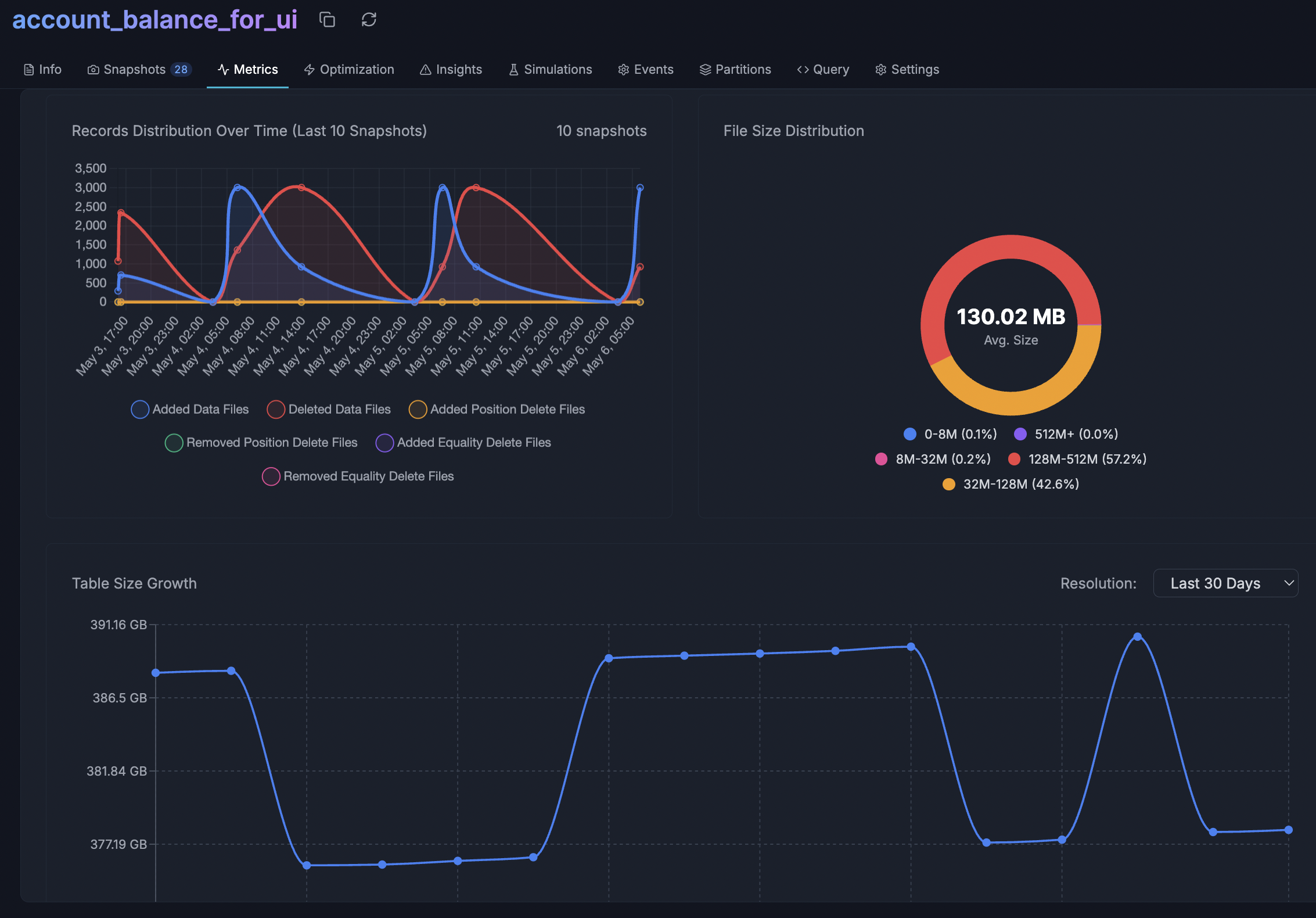Toggle the 32M-128M (42.6%) legend item

1011,484
